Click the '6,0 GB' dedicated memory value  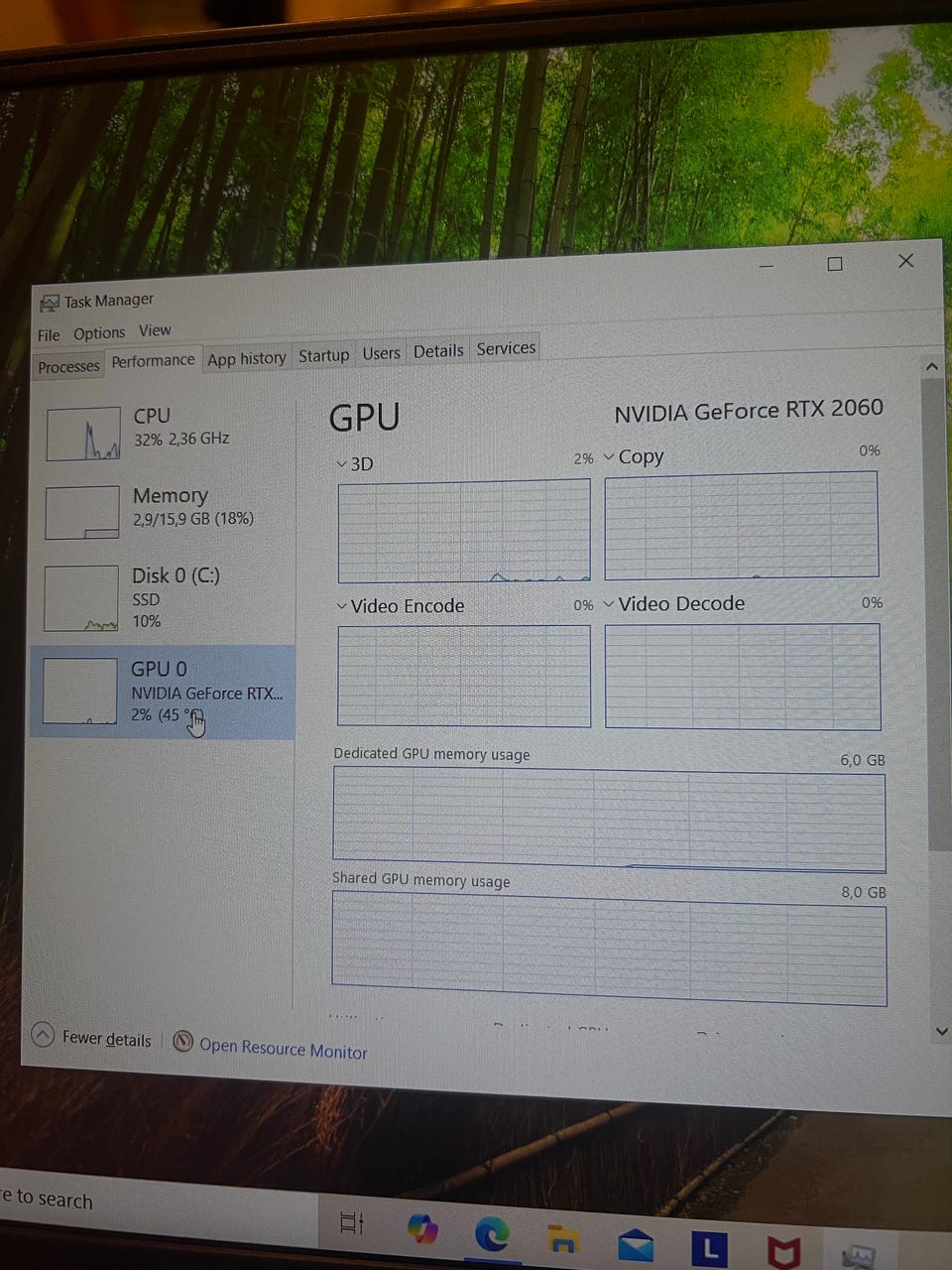(863, 760)
